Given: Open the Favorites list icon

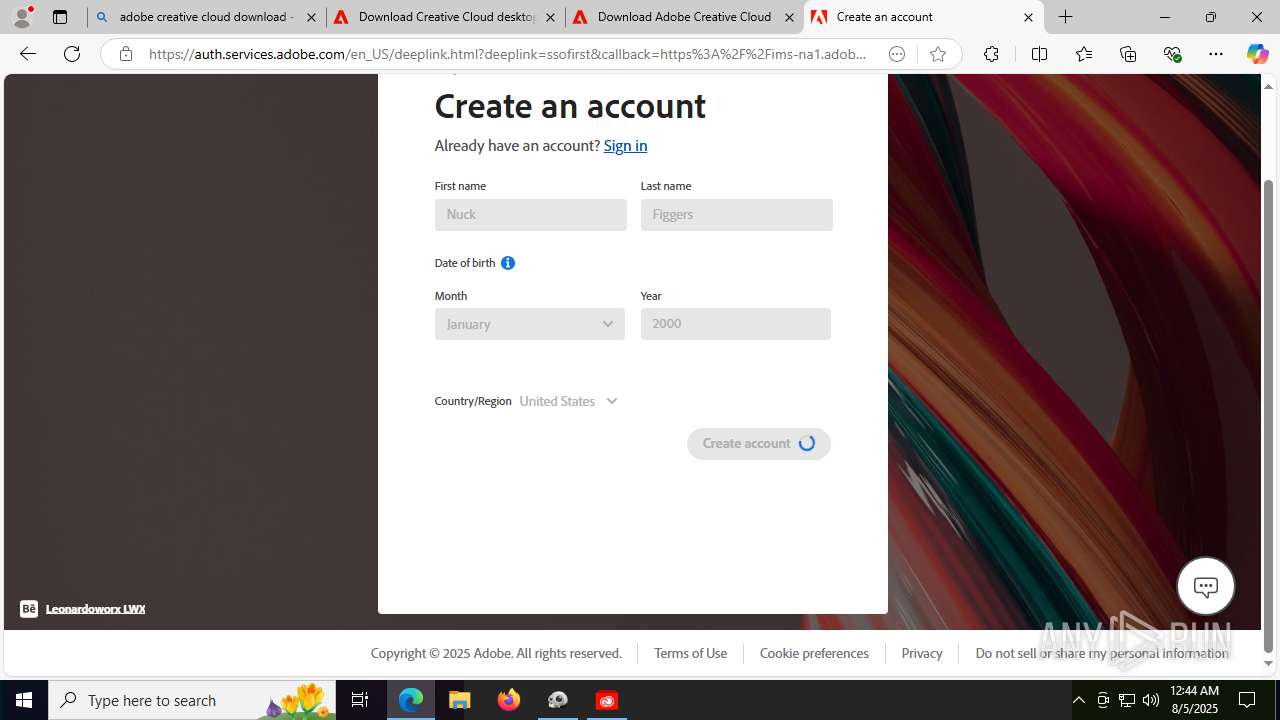Looking at the screenshot, I should point(1084,54).
